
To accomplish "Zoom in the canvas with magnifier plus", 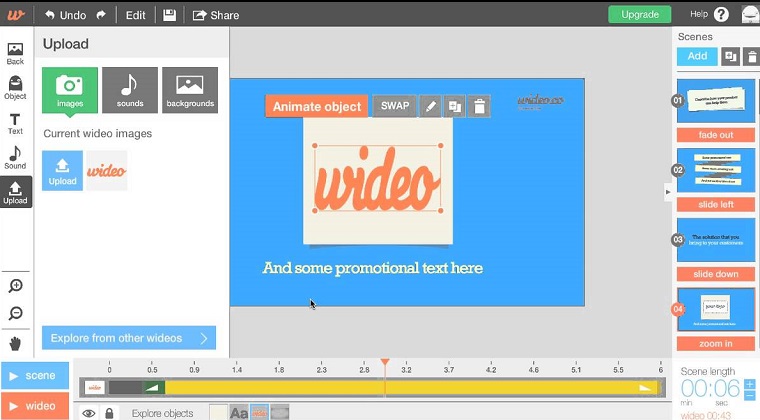I will click(16, 286).
